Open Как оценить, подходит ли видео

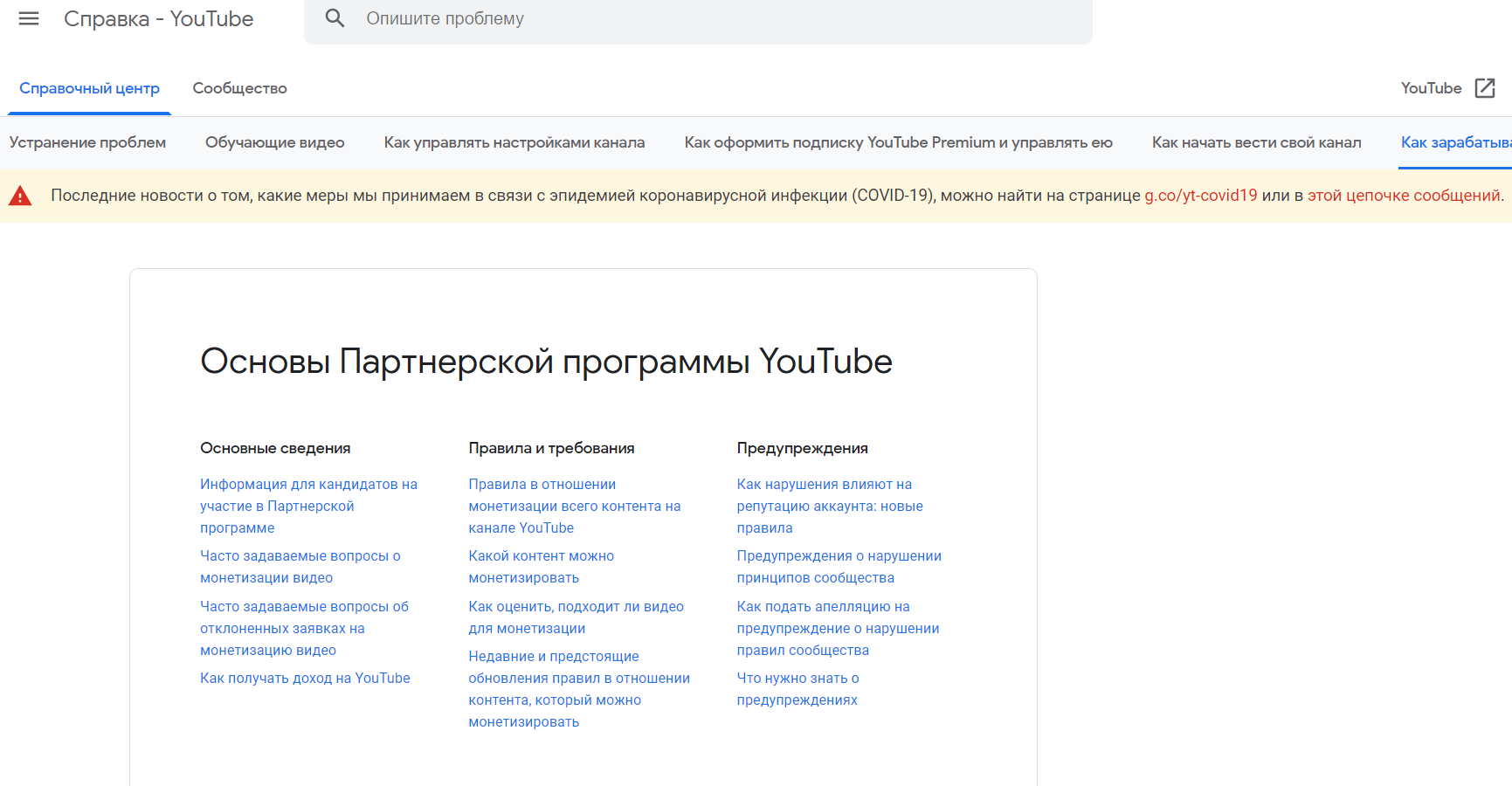576,617
